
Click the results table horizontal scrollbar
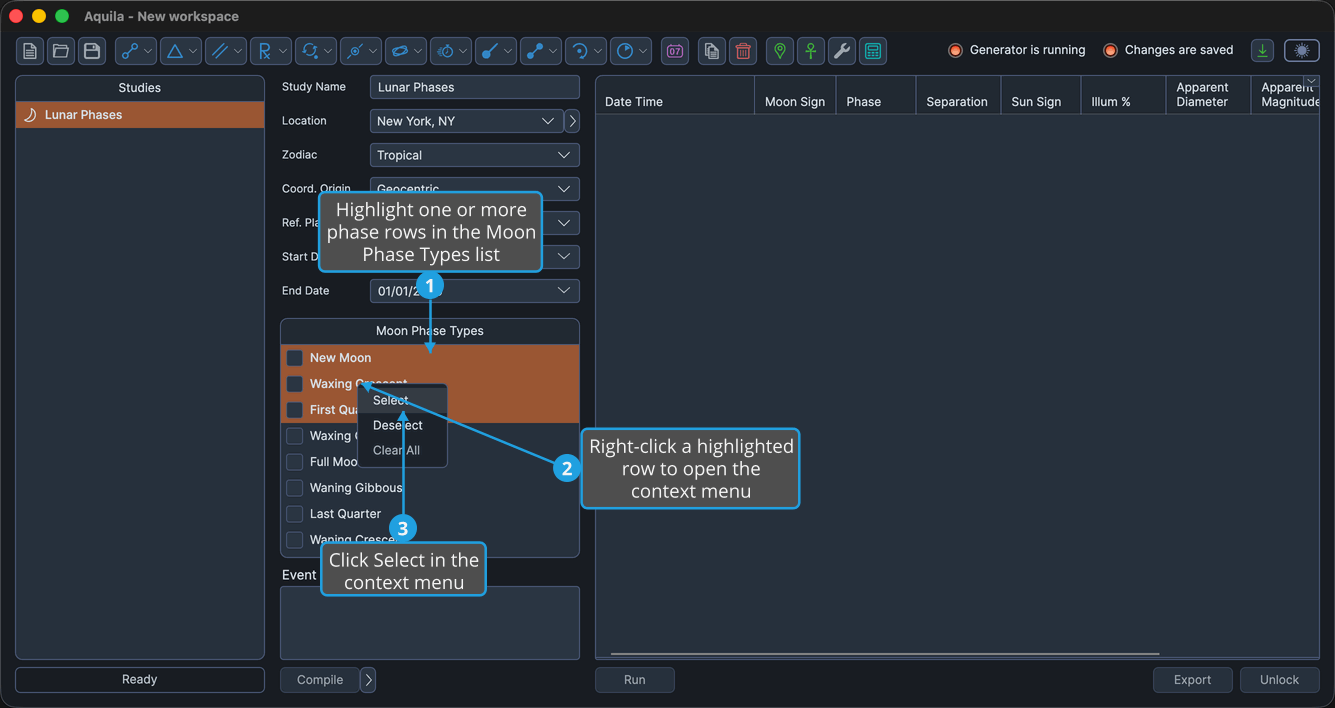tap(885, 654)
